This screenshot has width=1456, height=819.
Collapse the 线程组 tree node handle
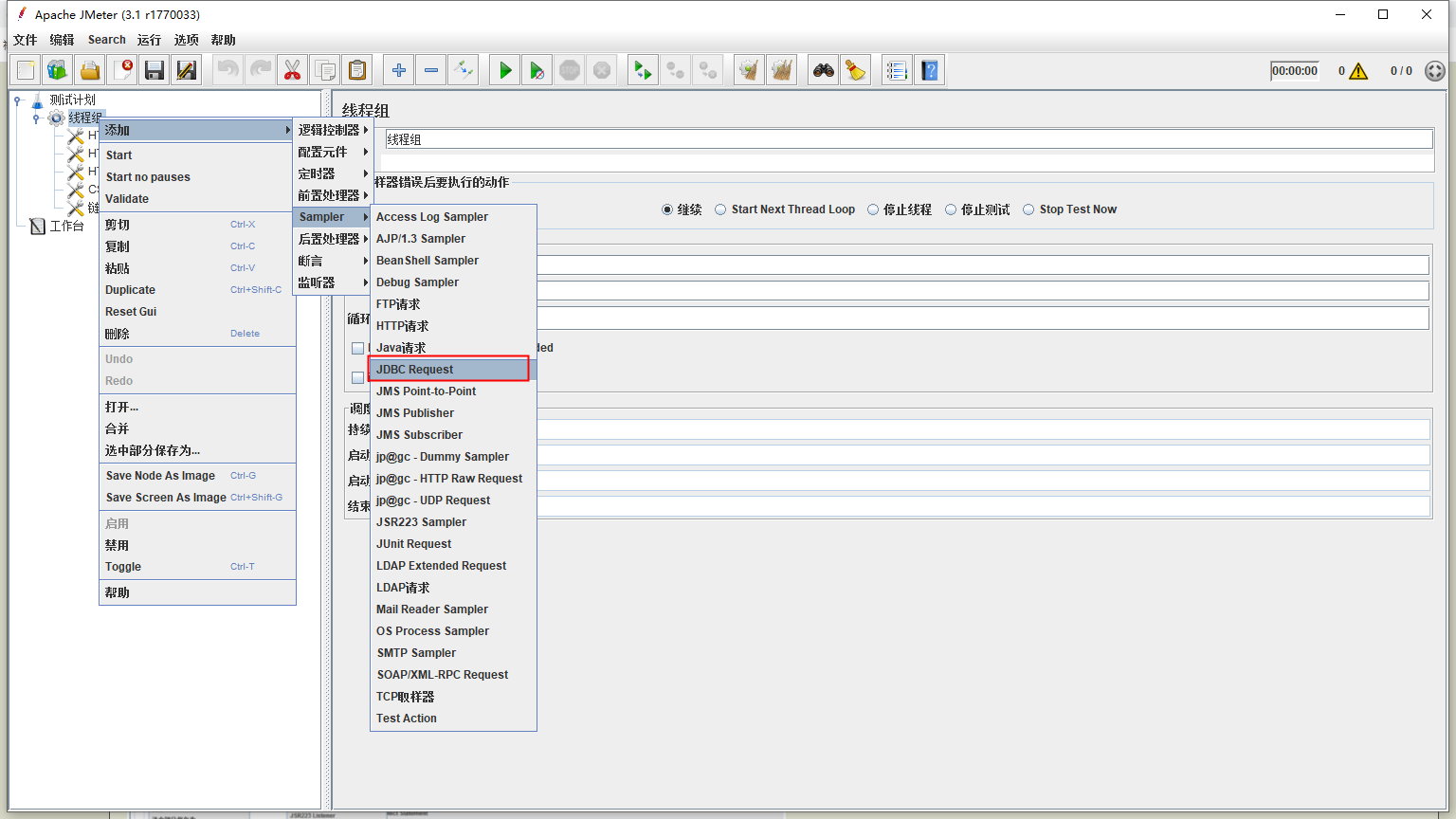tap(36, 118)
